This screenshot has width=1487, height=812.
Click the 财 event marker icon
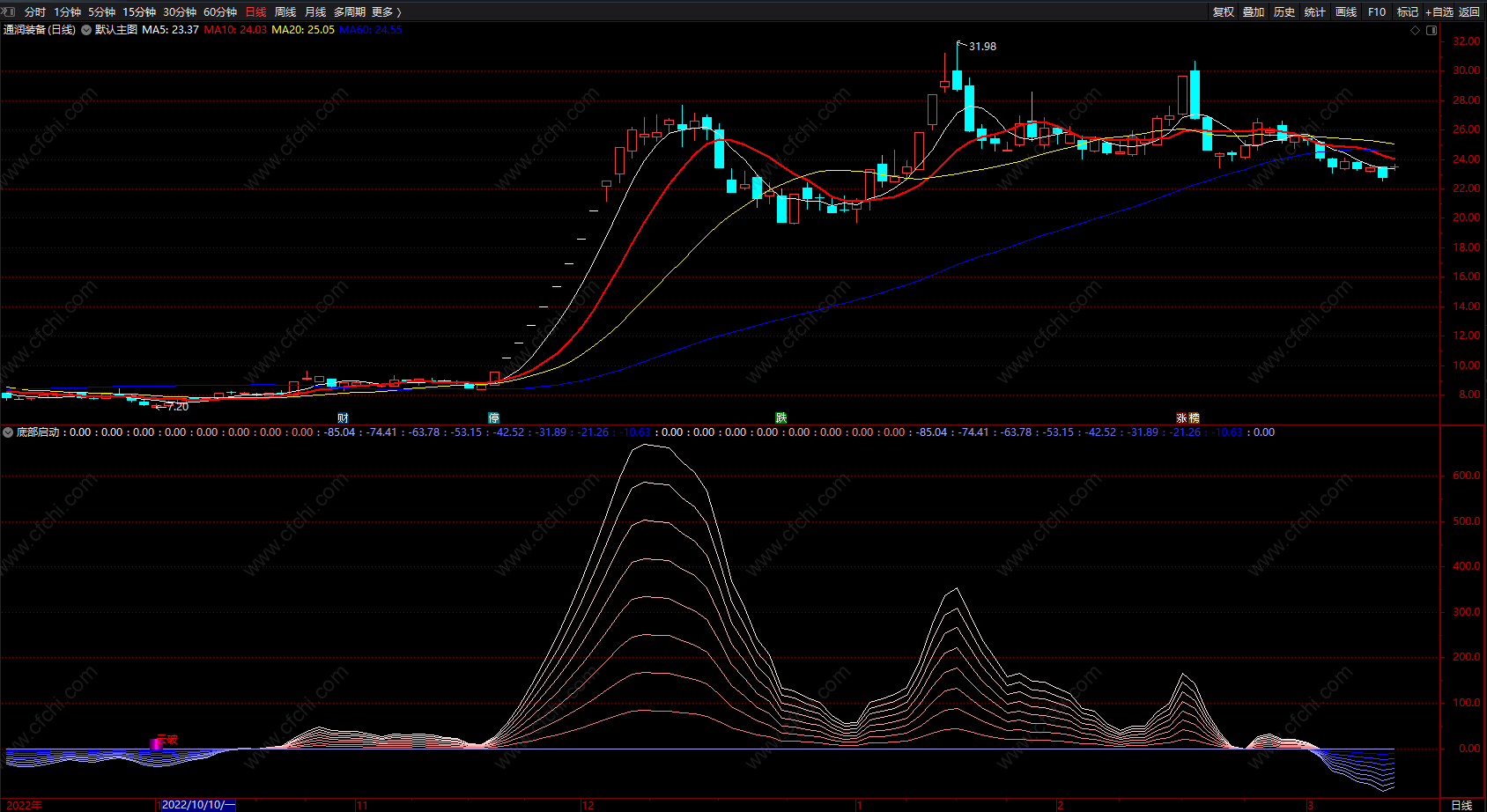343,417
